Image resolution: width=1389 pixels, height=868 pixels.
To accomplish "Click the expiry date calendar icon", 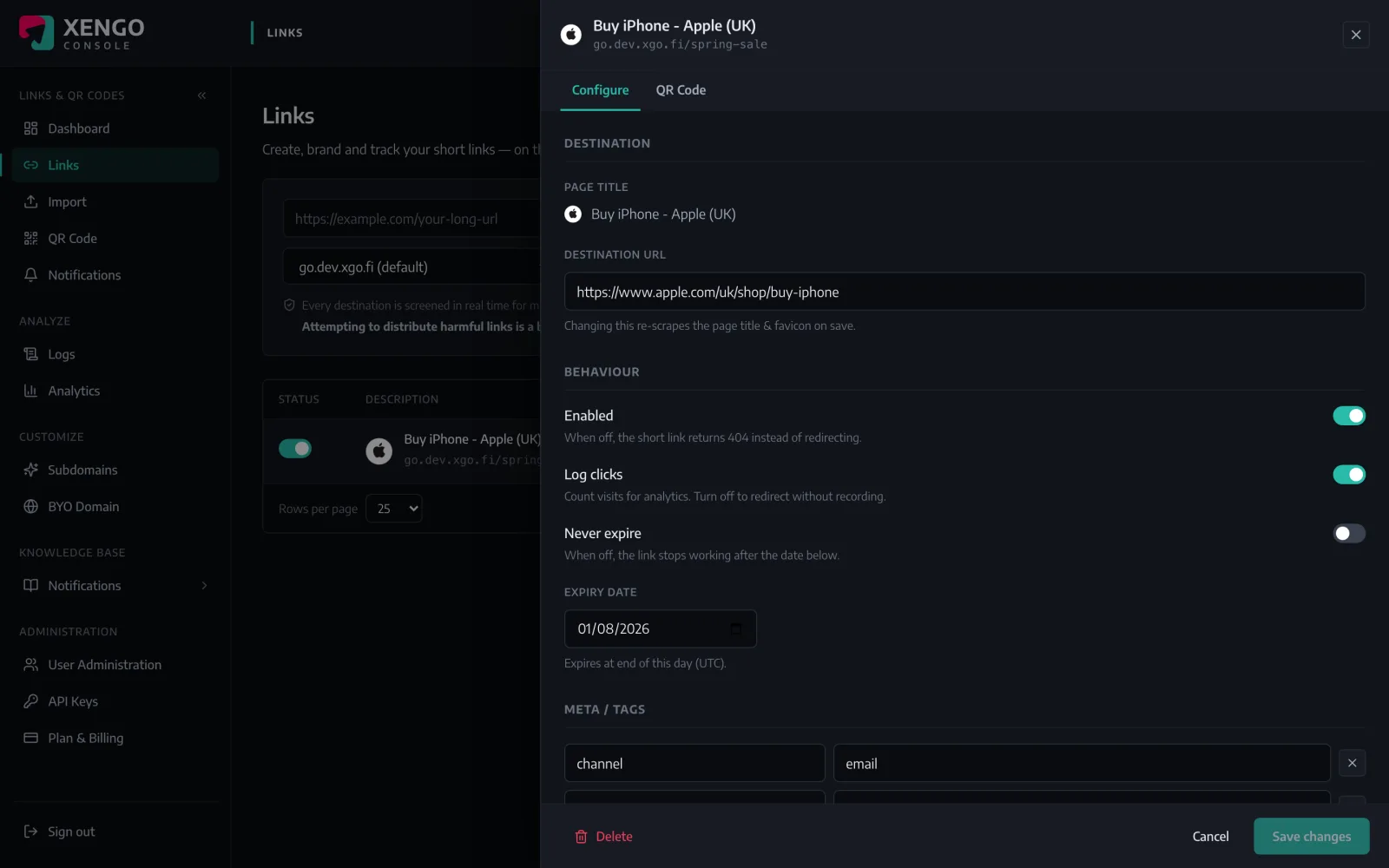I will 736,629.
